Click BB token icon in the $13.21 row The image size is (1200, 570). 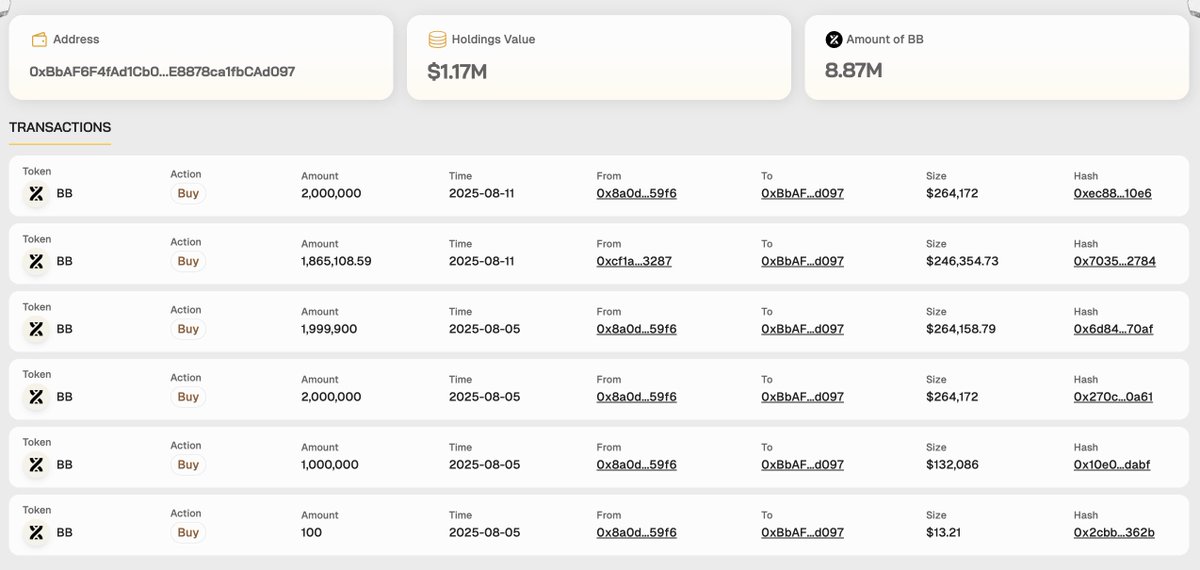36,533
